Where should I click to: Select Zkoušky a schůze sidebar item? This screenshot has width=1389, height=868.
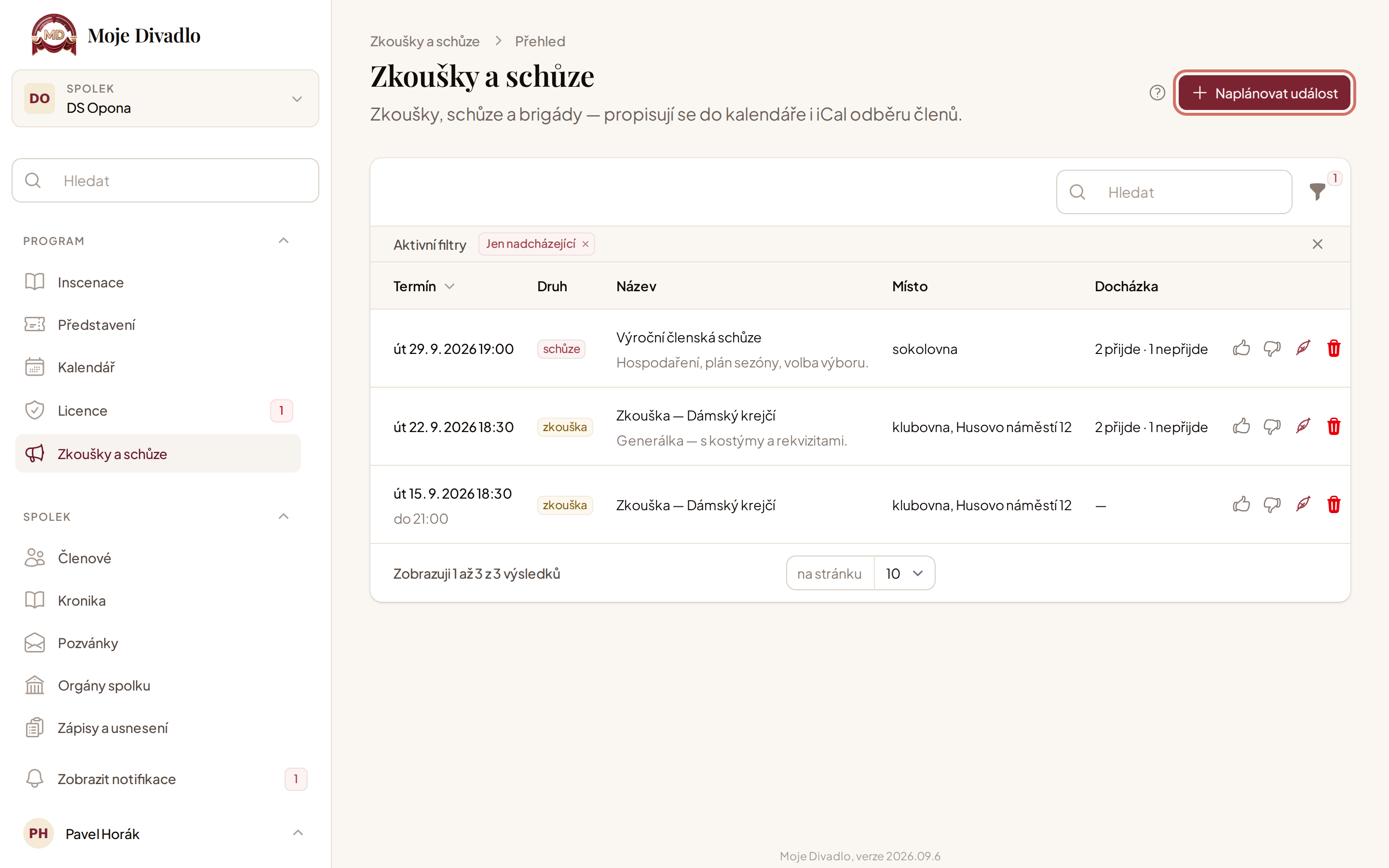pyautogui.click(x=158, y=453)
